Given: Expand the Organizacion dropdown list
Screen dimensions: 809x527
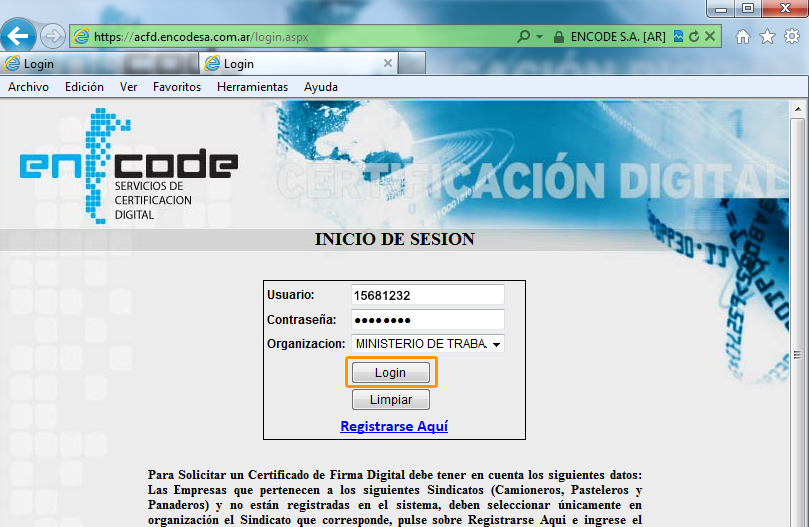Looking at the screenshot, I should 496,344.
